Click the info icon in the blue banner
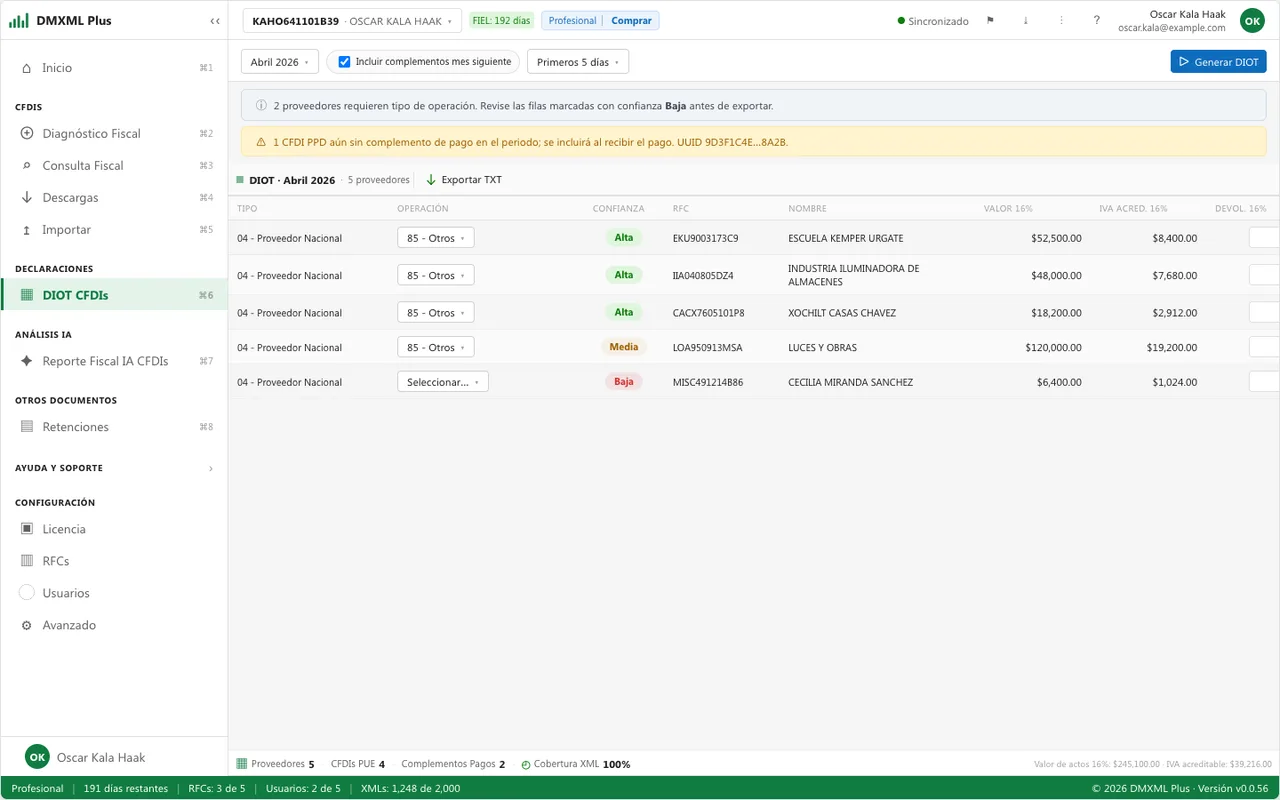Screen dimensions: 1280x800 click(x=261, y=105)
